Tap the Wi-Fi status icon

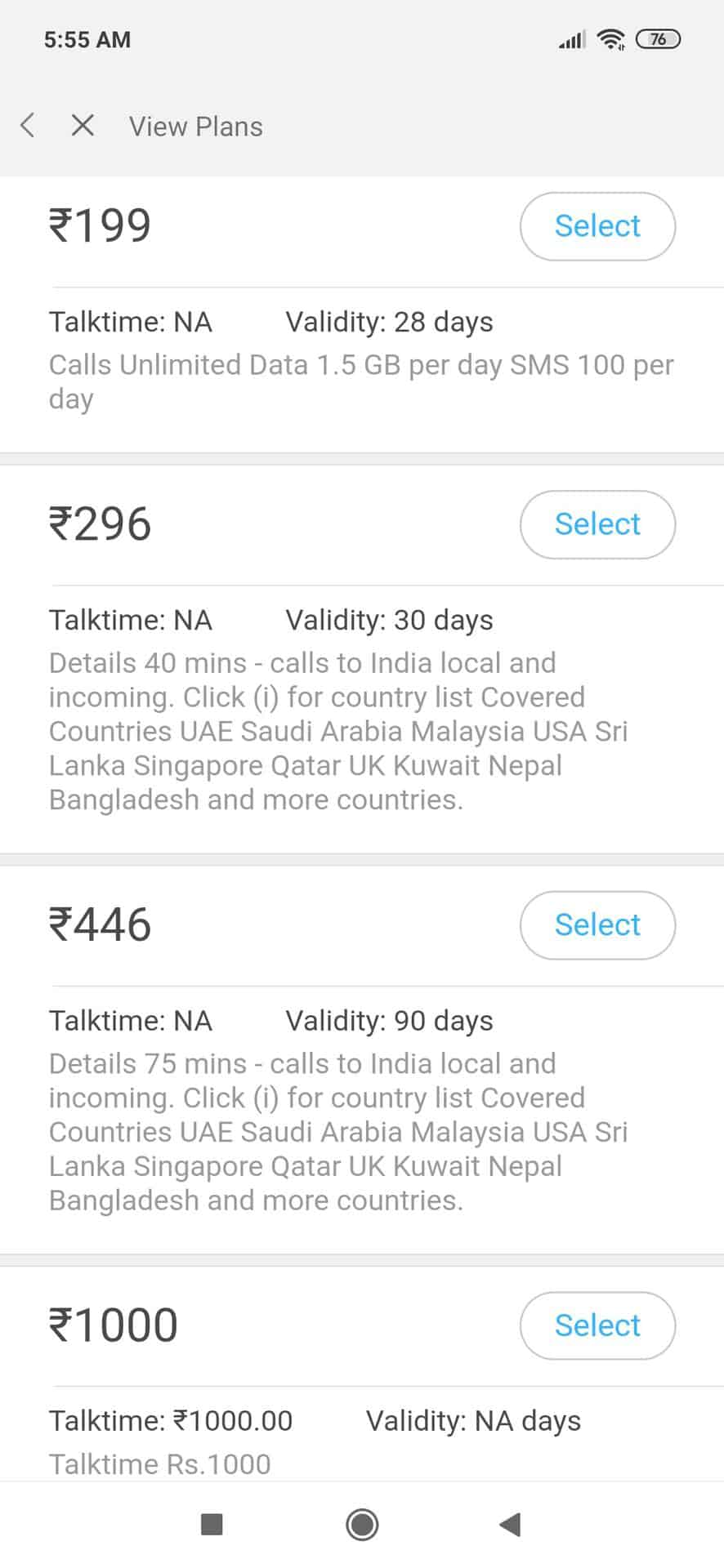tap(610, 39)
